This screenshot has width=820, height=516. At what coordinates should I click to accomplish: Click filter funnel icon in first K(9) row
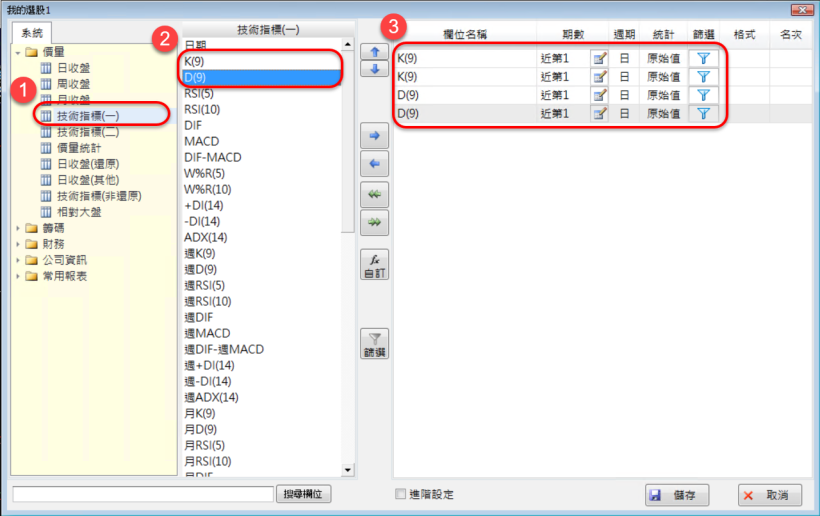703,58
